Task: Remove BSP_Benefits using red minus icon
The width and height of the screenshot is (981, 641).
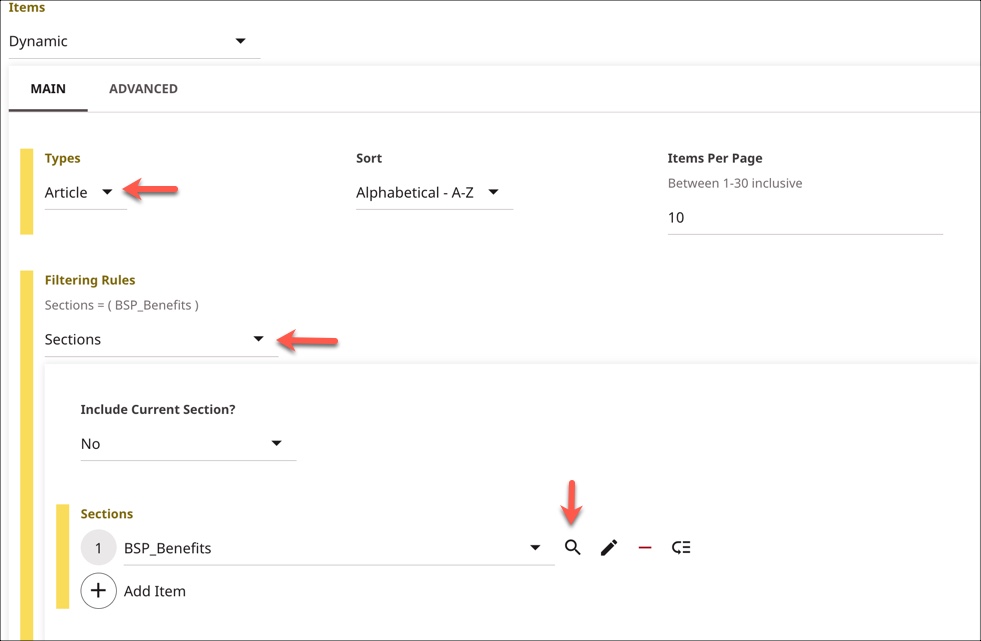Action: tap(645, 548)
